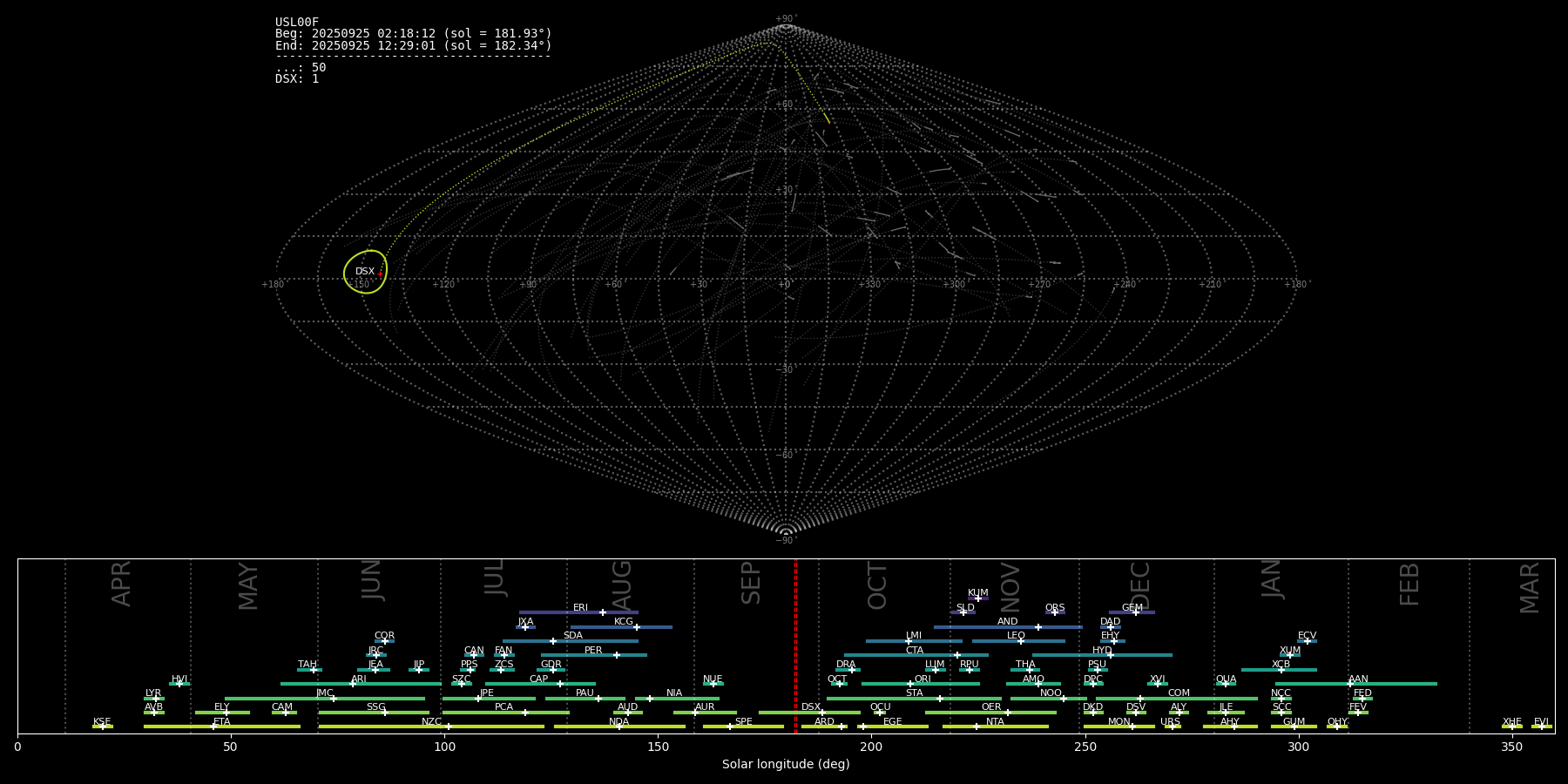Image resolution: width=1568 pixels, height=784 pixels.
Task: Select the NTA shower label
Action: 995,722
